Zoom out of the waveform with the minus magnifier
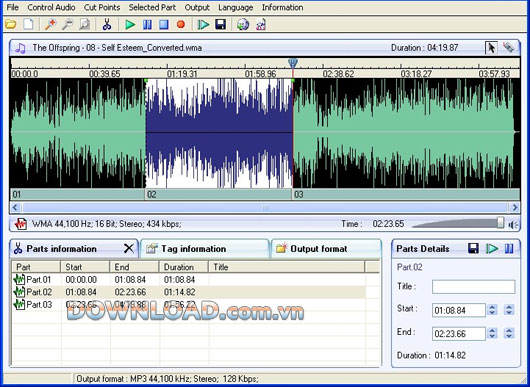 pos(67,24)
